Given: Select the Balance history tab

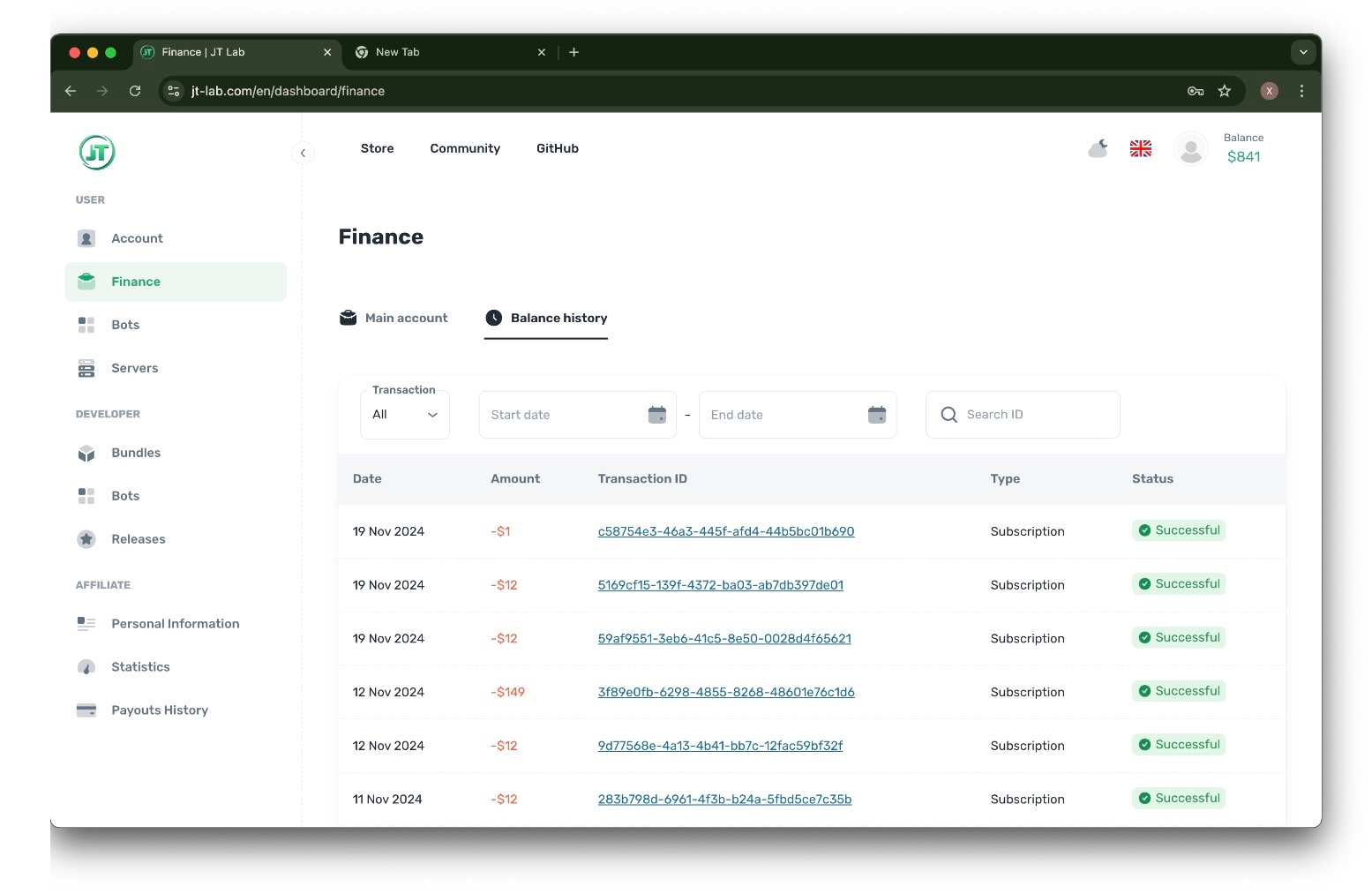Looking at the screenshot, I should [x=546, y=318].
